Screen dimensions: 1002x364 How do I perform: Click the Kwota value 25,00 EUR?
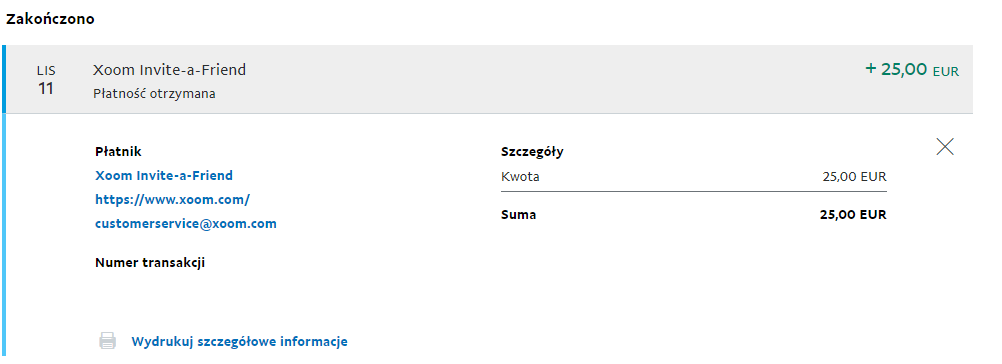[854, 177]
